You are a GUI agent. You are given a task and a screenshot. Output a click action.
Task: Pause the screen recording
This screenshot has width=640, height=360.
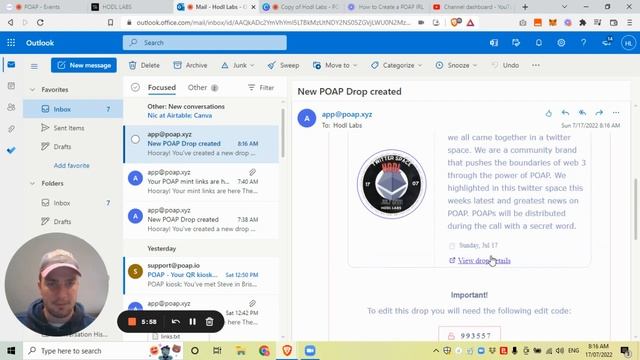(192, 322)
